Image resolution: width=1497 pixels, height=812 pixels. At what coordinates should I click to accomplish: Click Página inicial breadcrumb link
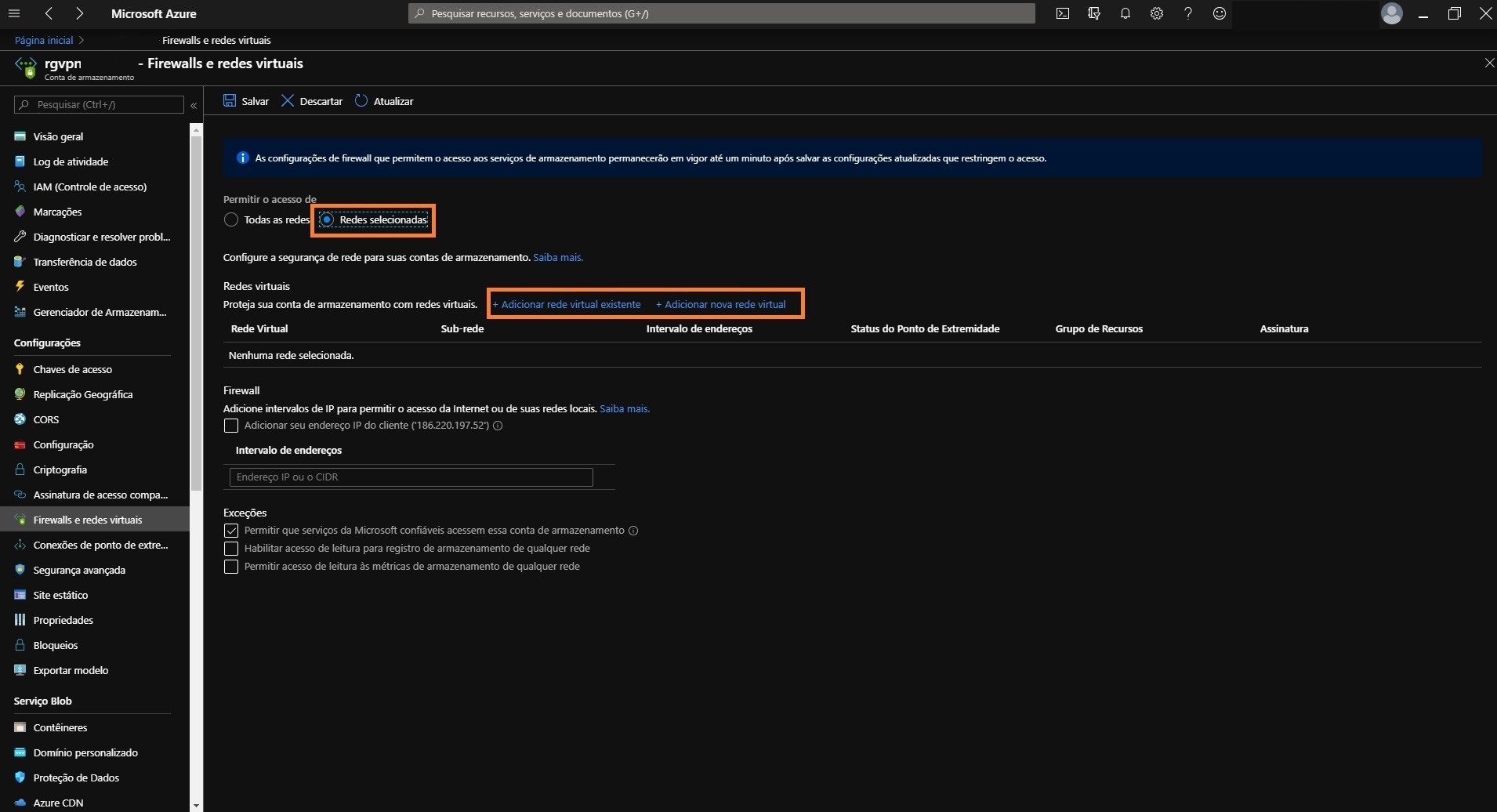(x=44, y=40)
